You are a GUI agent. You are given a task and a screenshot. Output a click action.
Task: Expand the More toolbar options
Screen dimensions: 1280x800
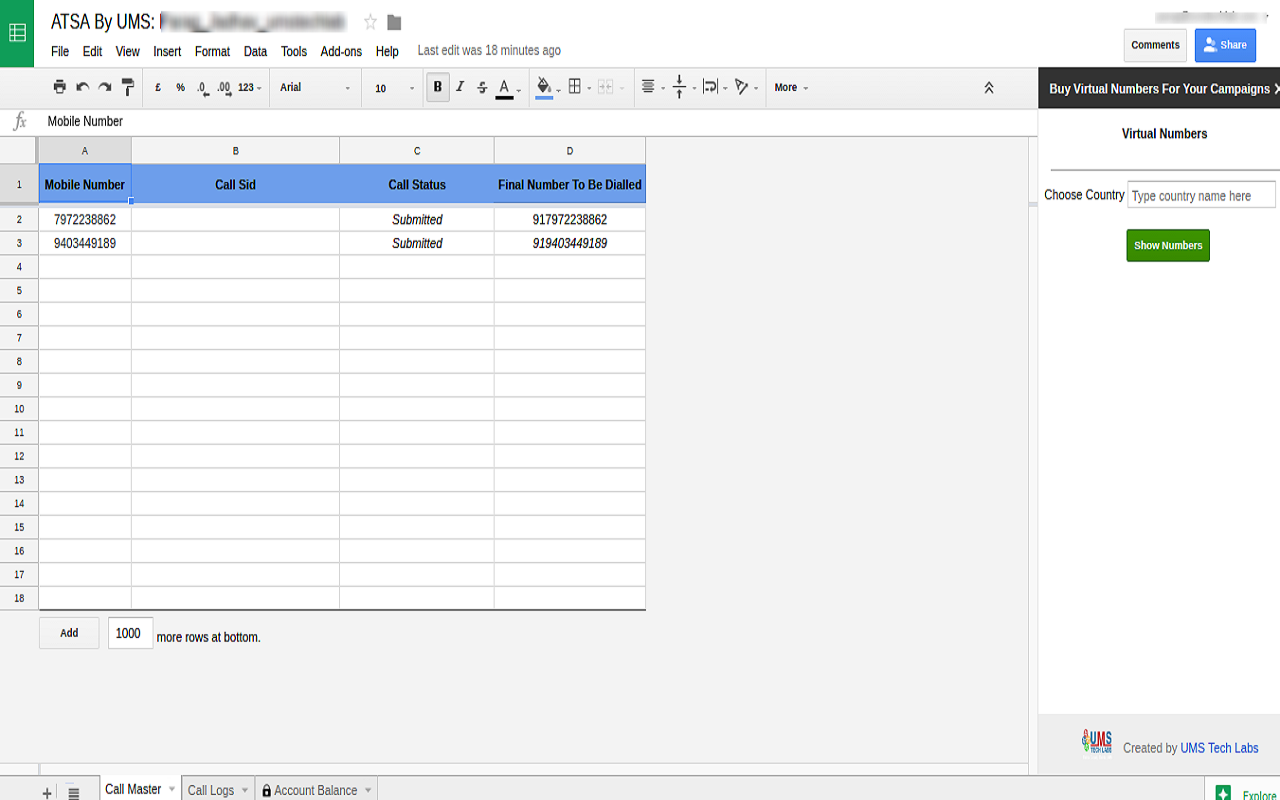pyautogui.click(x=791, y=88)
